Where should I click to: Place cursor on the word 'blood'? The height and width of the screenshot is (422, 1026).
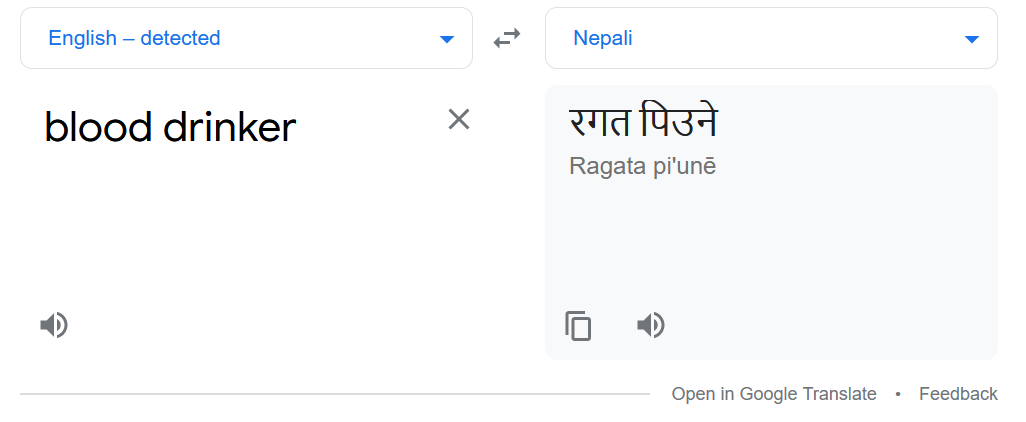[97, 127]
